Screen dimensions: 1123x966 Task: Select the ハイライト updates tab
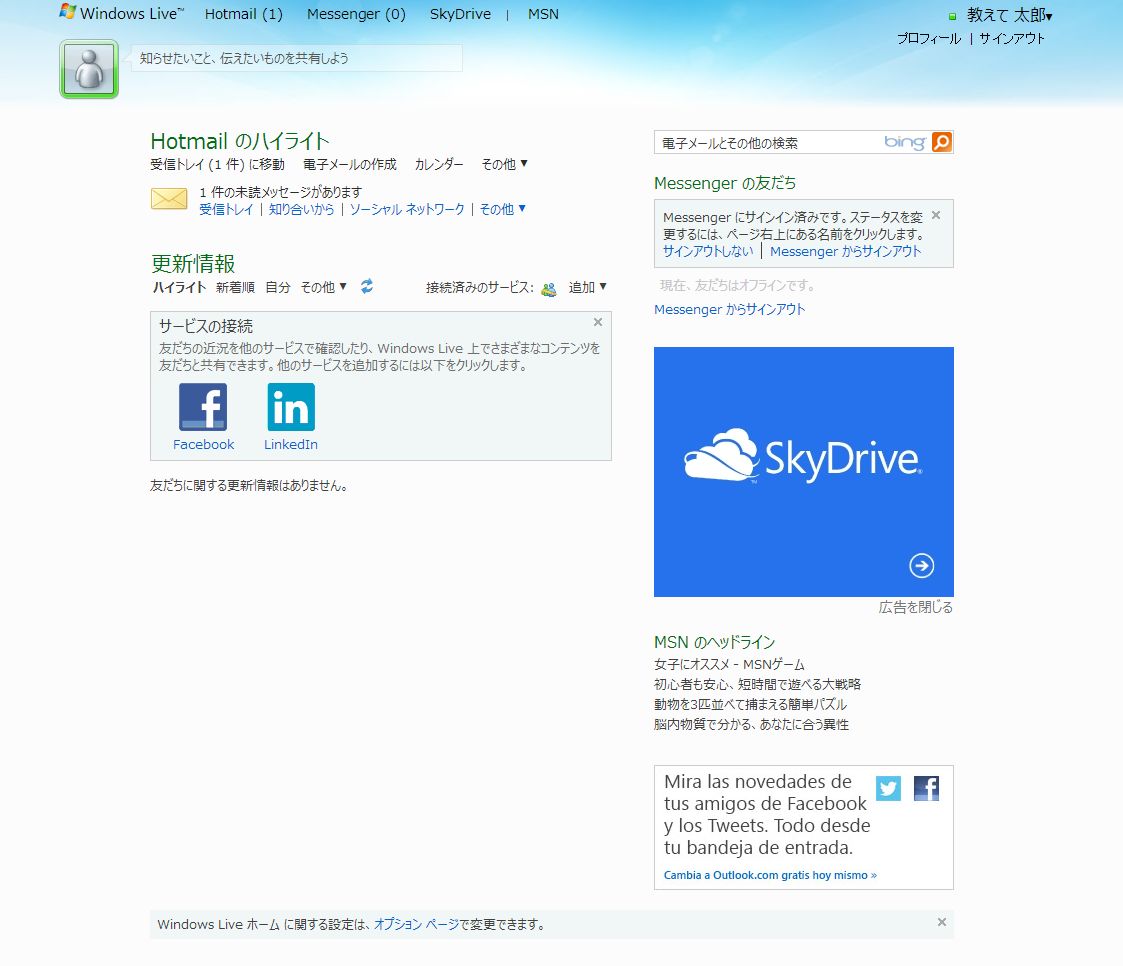[x=179, y=287]
